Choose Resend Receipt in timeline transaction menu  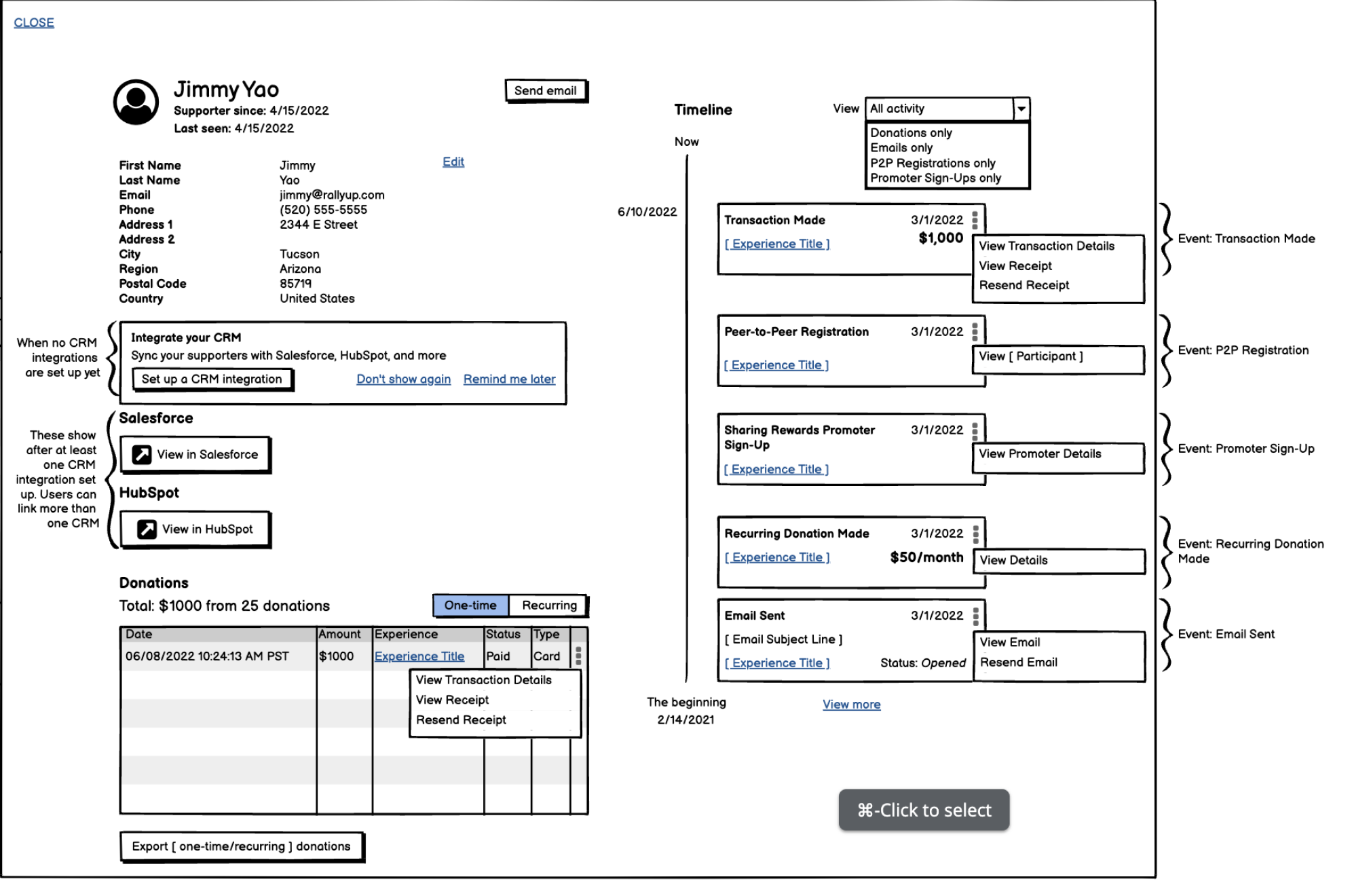click(1024, 286)
